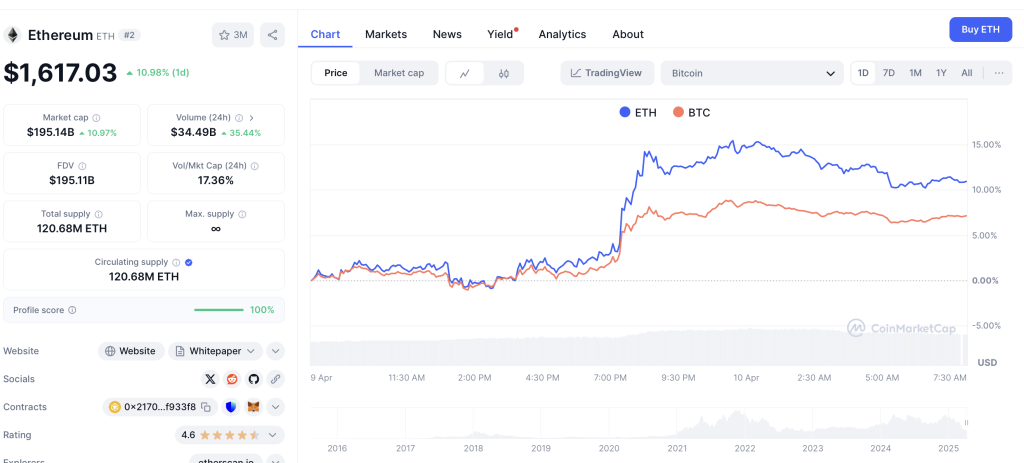The image size is (1024, 463).
Task: Click the 17.36% Vol/Mkt Cap value
Action: tap(216, 180)
